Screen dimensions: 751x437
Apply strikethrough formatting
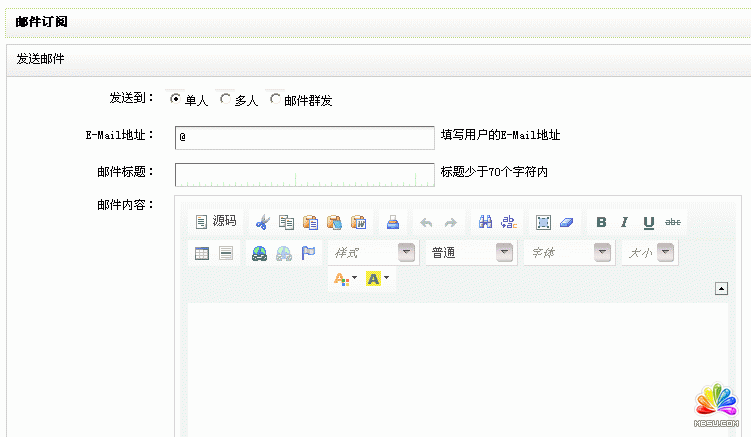(673, 222)
